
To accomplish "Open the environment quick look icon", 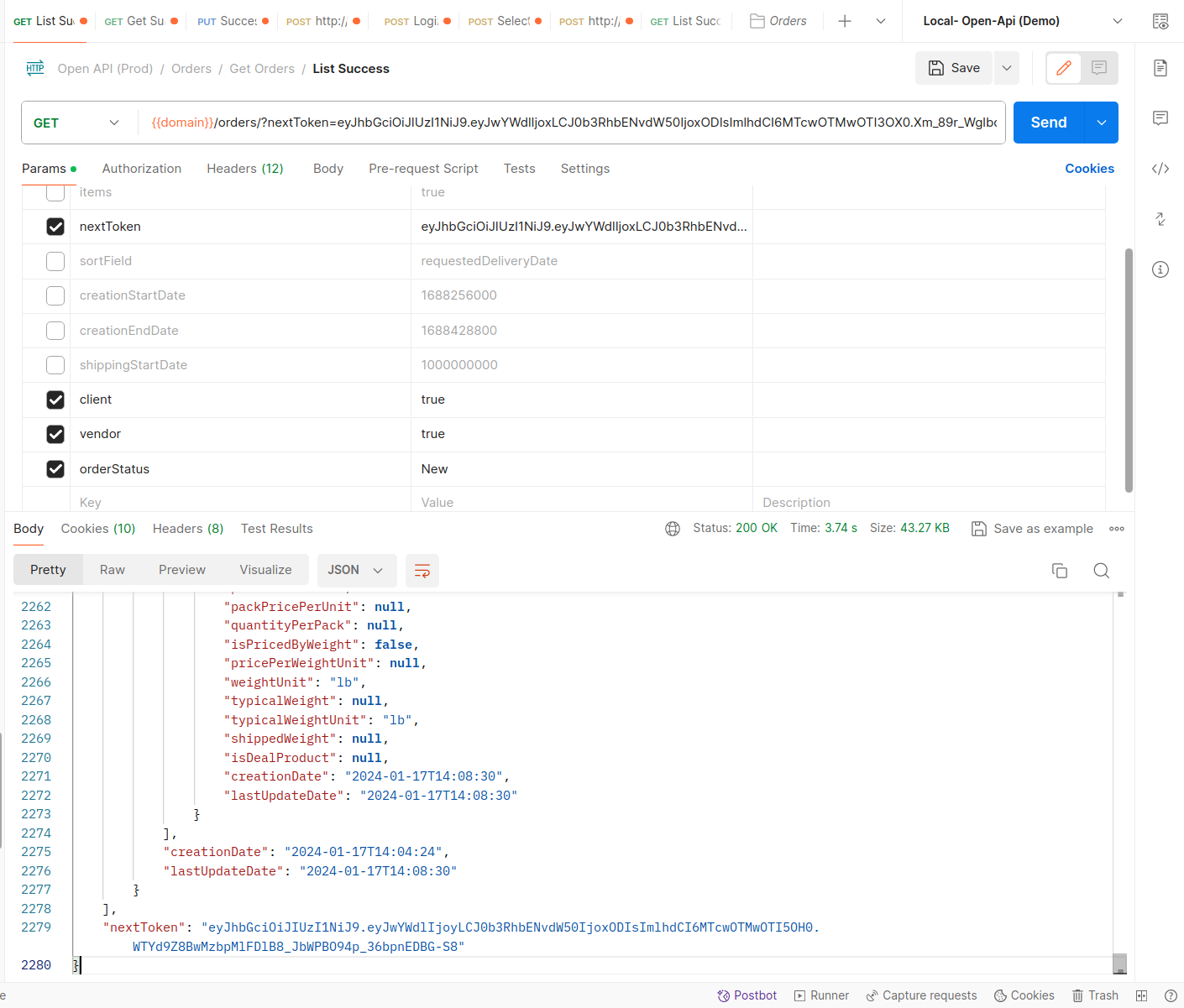I will pyautogui.click(x=1160, y=21).
